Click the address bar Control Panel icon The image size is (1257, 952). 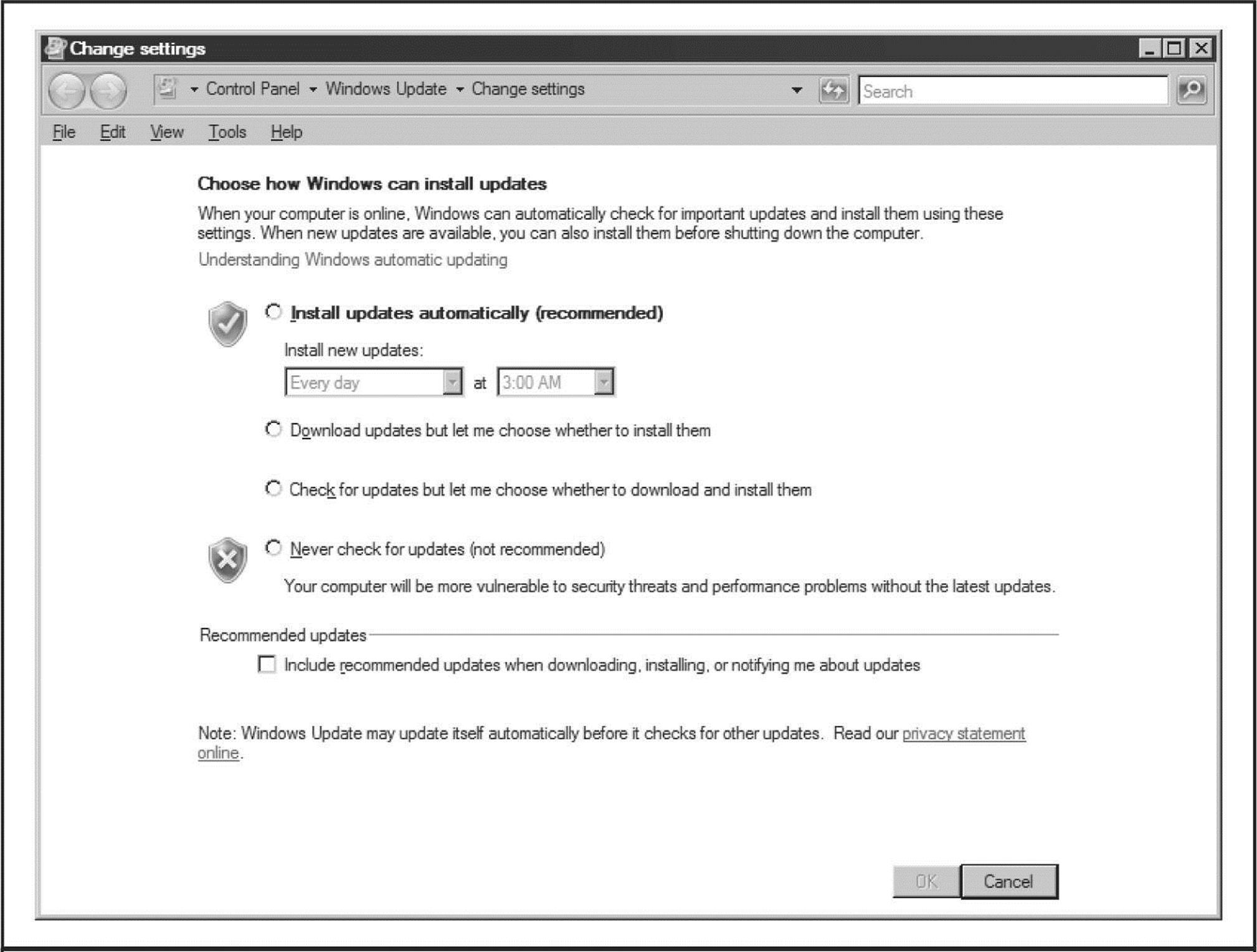click(167, 89)
